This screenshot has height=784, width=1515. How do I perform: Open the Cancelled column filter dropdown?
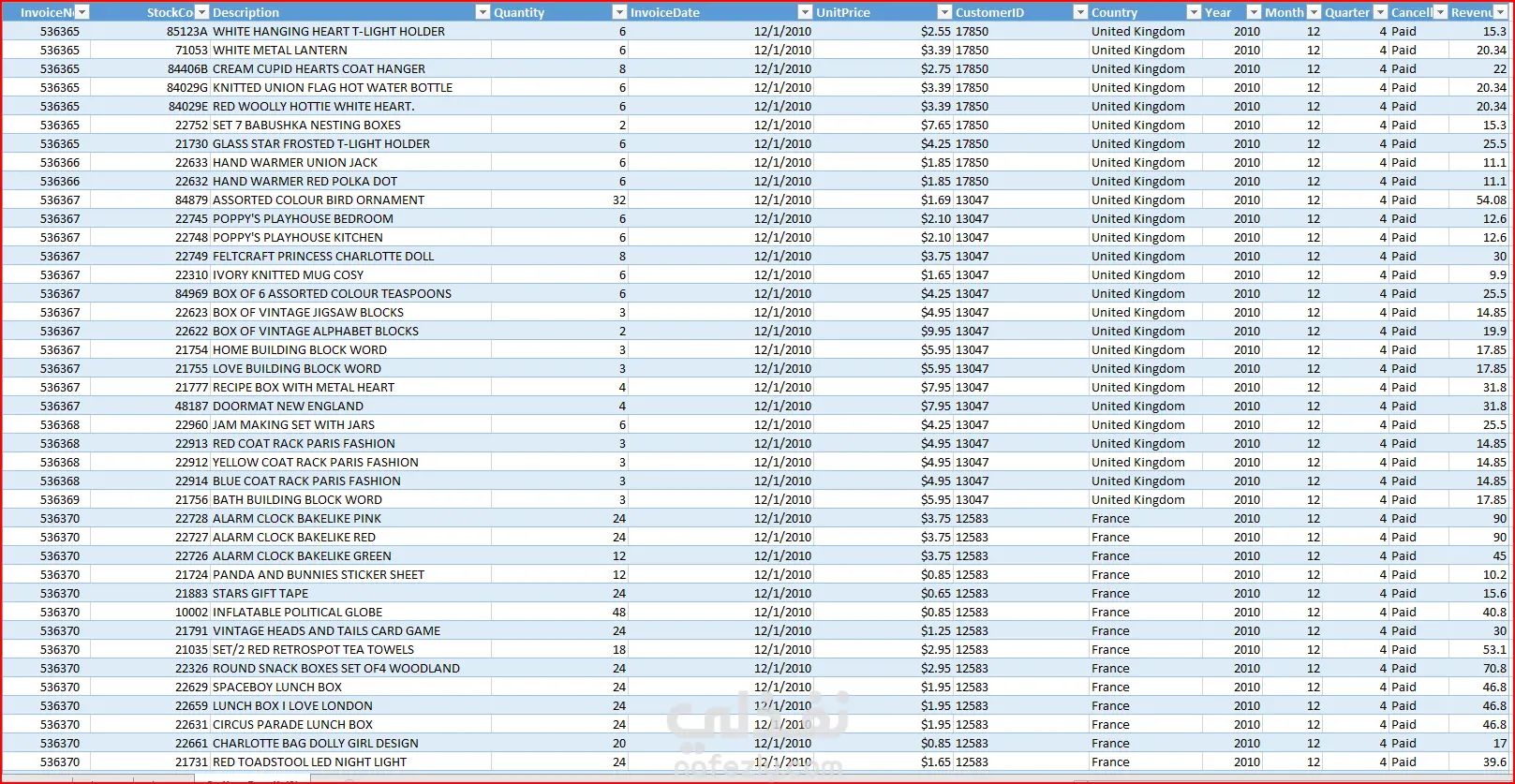[x=1440, y=12]
